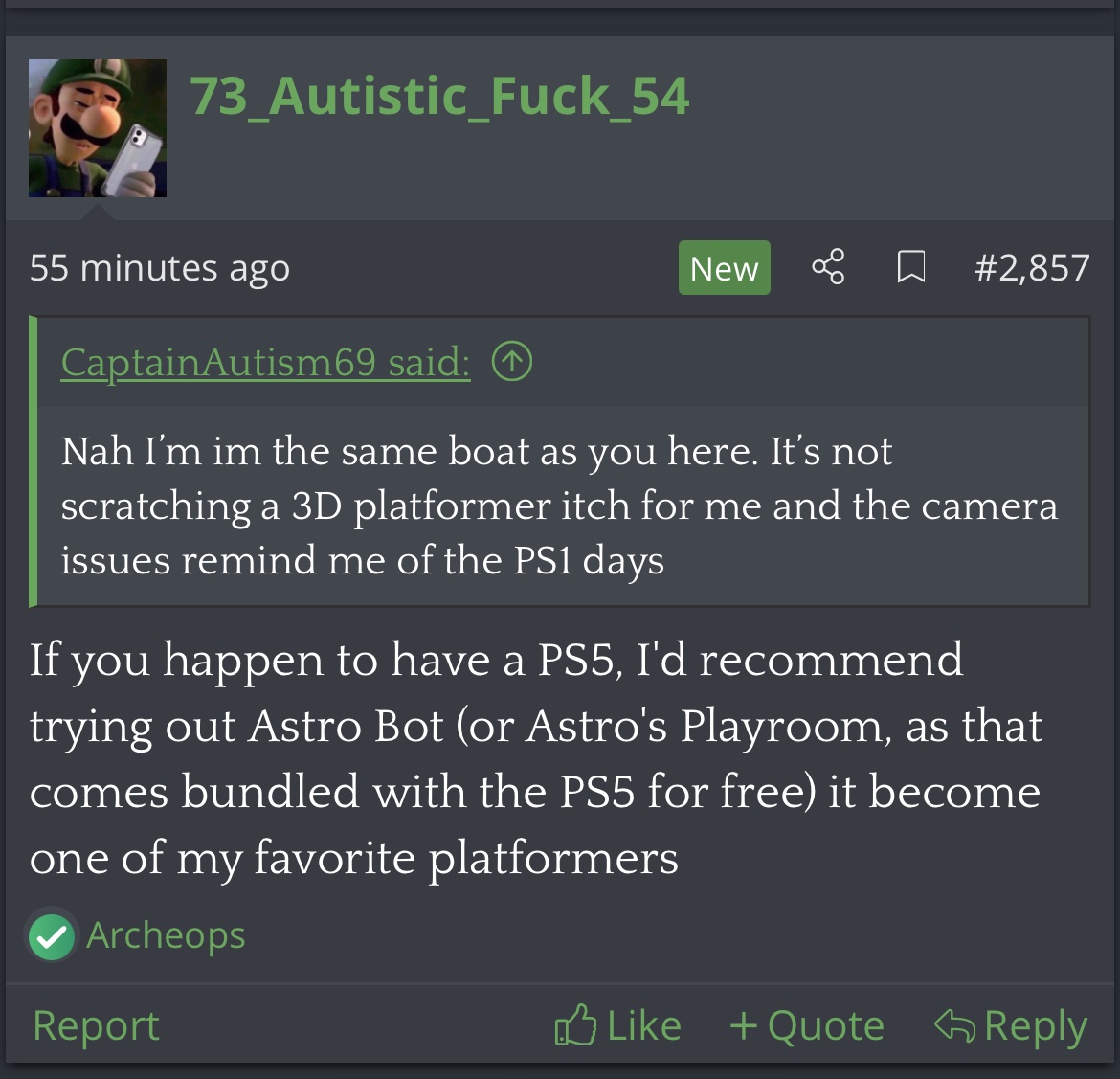Tap the plus sign beside Quote
The image size is (1120, 1079).
(x=744, y=1025)
